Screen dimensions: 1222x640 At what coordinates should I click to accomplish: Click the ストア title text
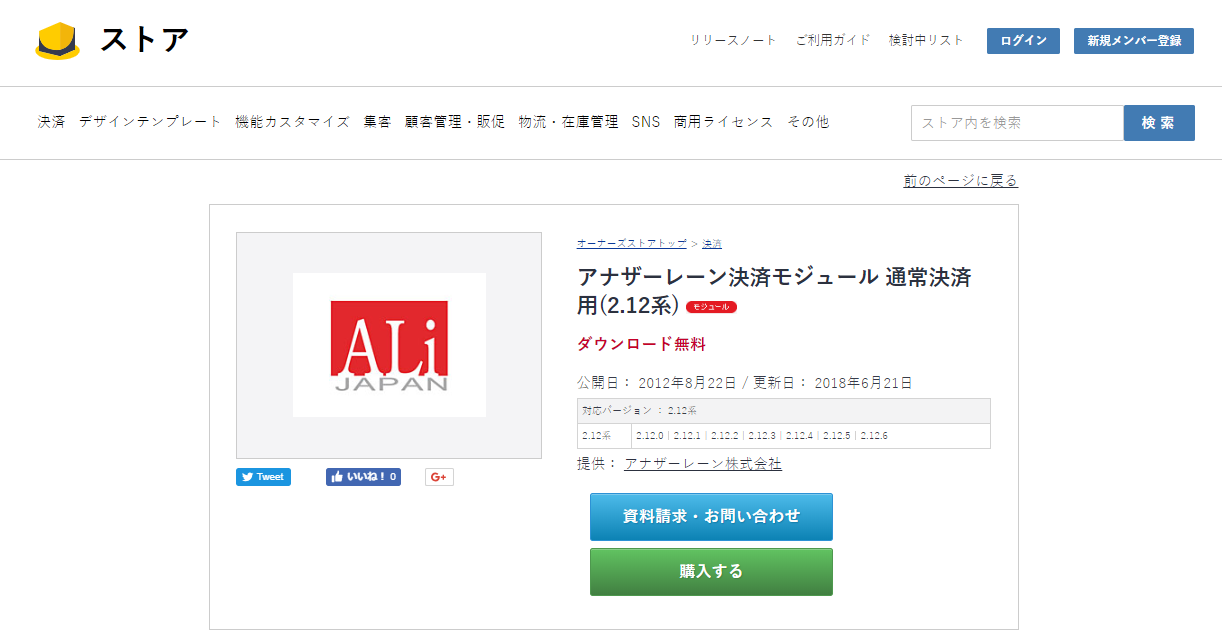144,41
